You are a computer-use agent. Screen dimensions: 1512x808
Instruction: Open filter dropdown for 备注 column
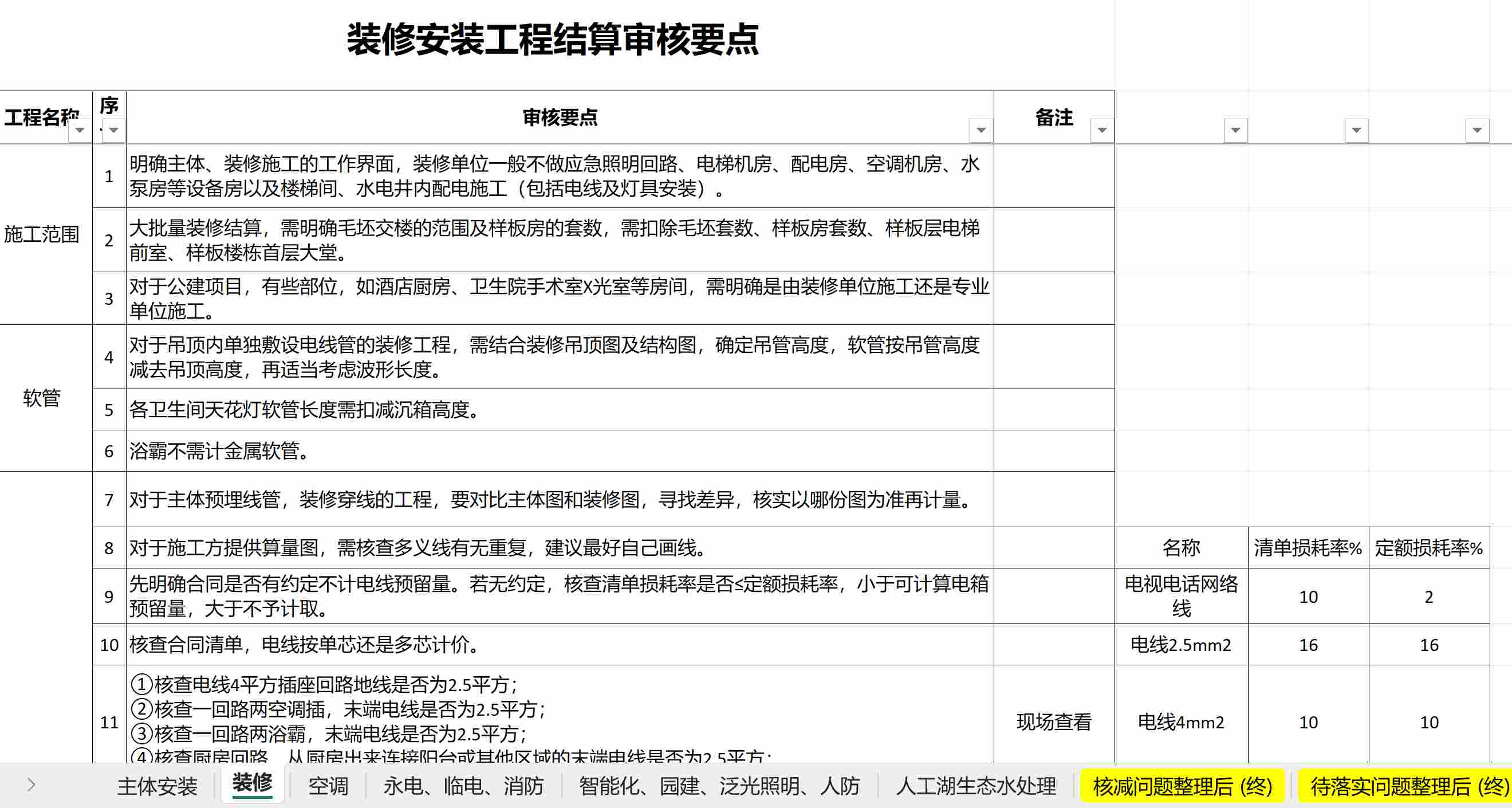click(1102, 130)
